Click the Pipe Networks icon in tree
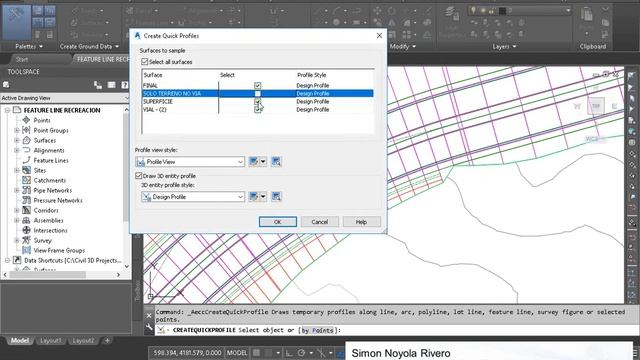Screen dimensions: 640x360 click(27, 190)
